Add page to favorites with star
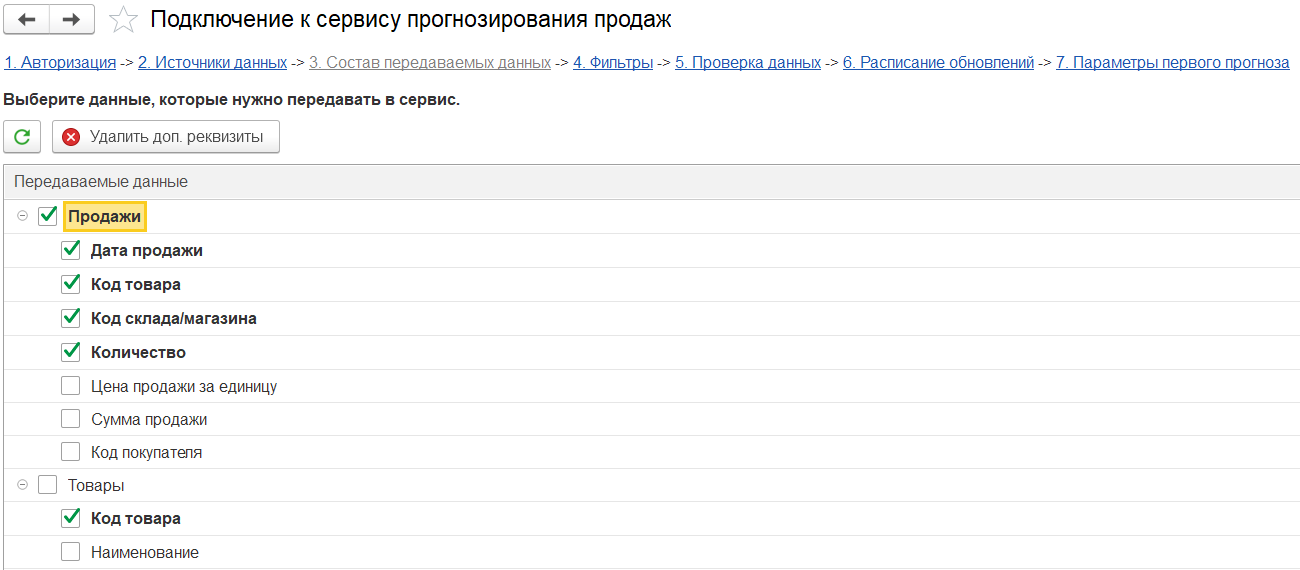This screenshot has width=1300, height=570. click(123, 19)
